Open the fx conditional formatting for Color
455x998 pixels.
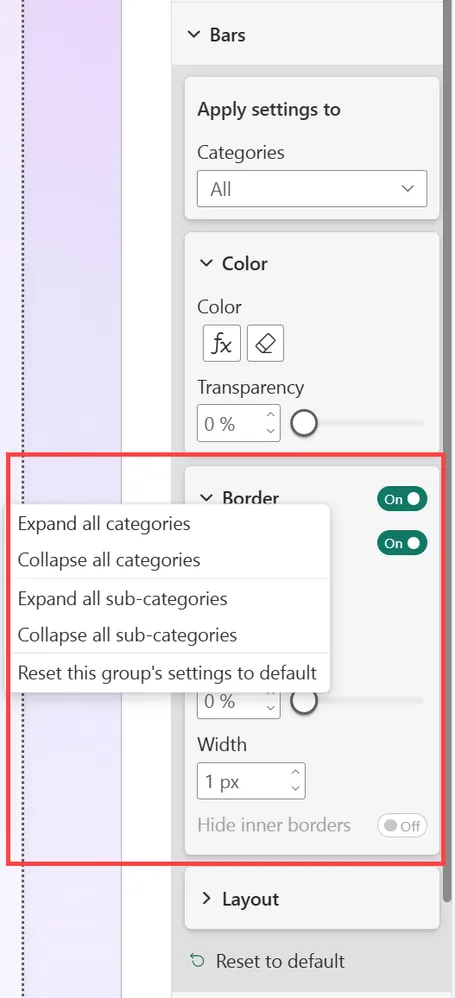(x=221, y=344)
